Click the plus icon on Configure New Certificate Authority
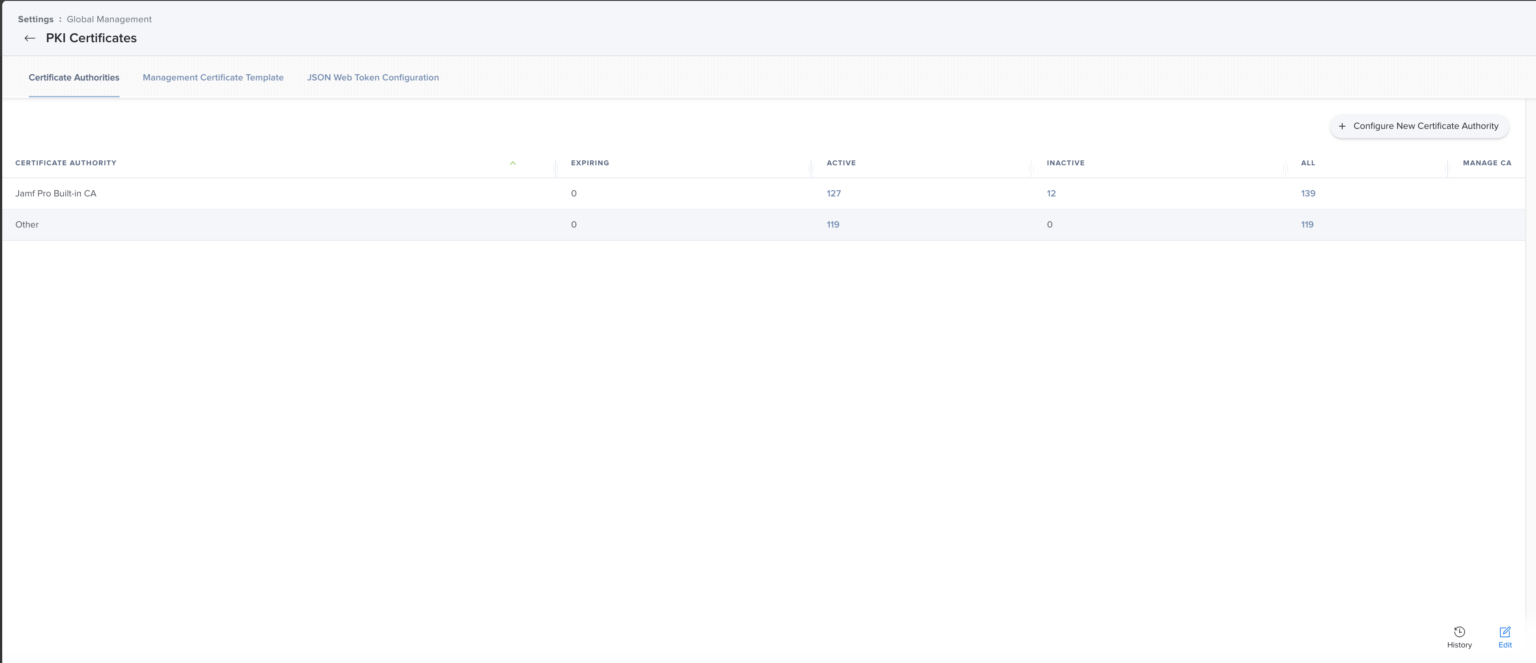Image resolution: width=1536 pixels, height=663 pixels. 1341,126
